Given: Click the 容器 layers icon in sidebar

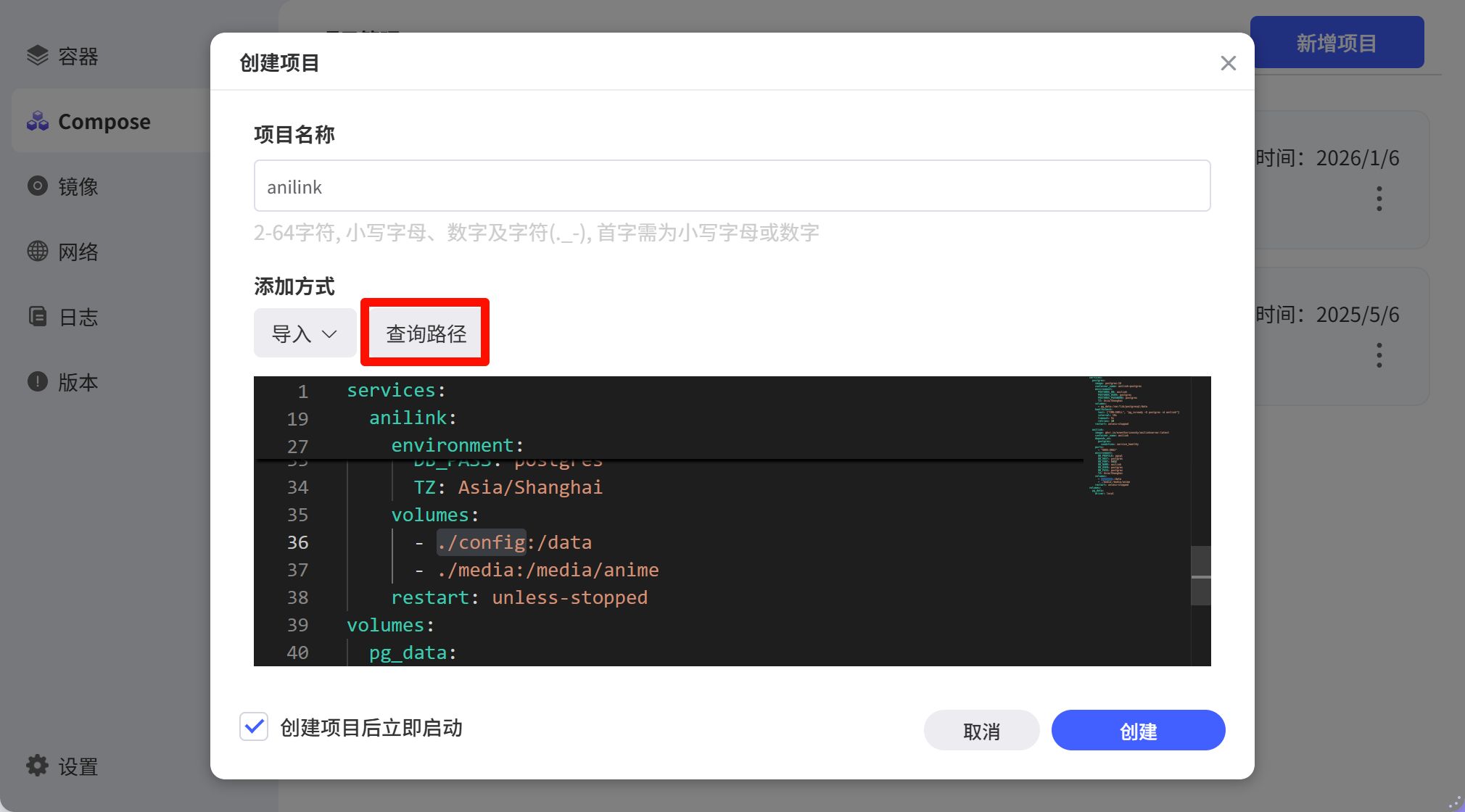Looking at the screenshot, I should coord(38,56).
